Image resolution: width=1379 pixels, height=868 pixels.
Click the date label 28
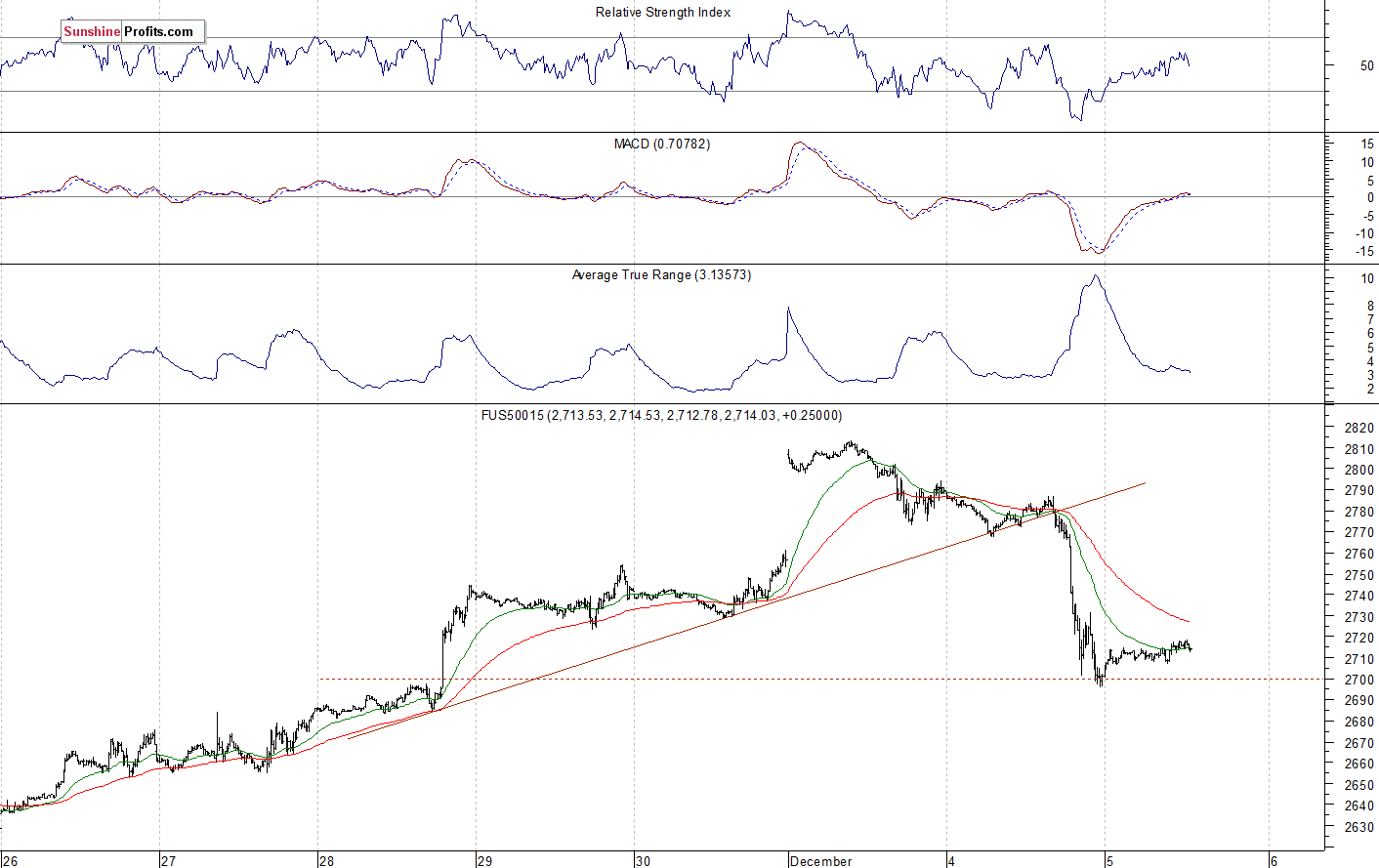click(327, 861)
